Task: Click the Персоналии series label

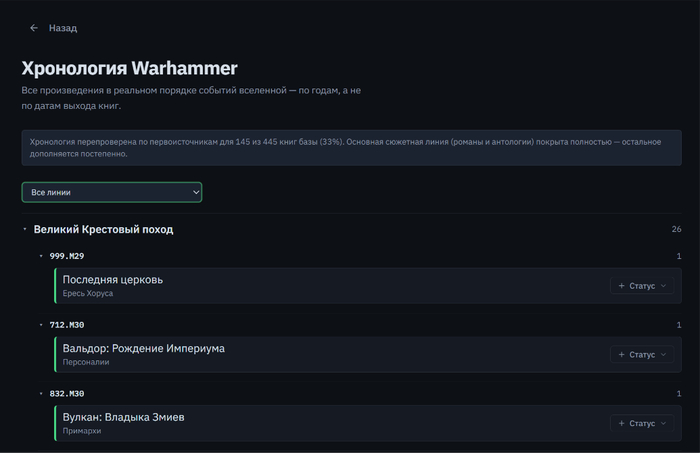Action: pyautogui.click(x=86, y=362)
